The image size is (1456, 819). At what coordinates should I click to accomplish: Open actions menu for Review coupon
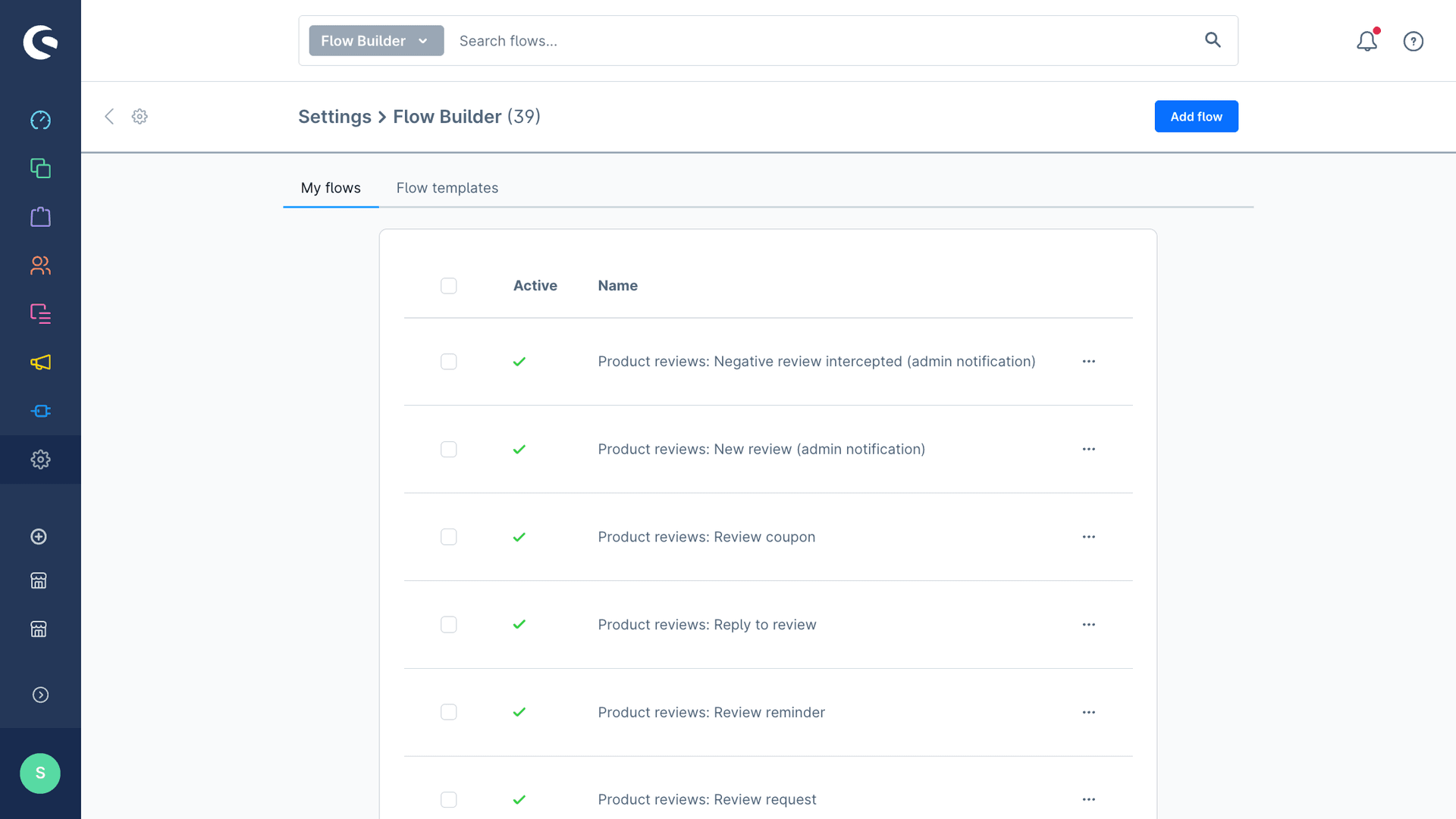[1089, 537]
